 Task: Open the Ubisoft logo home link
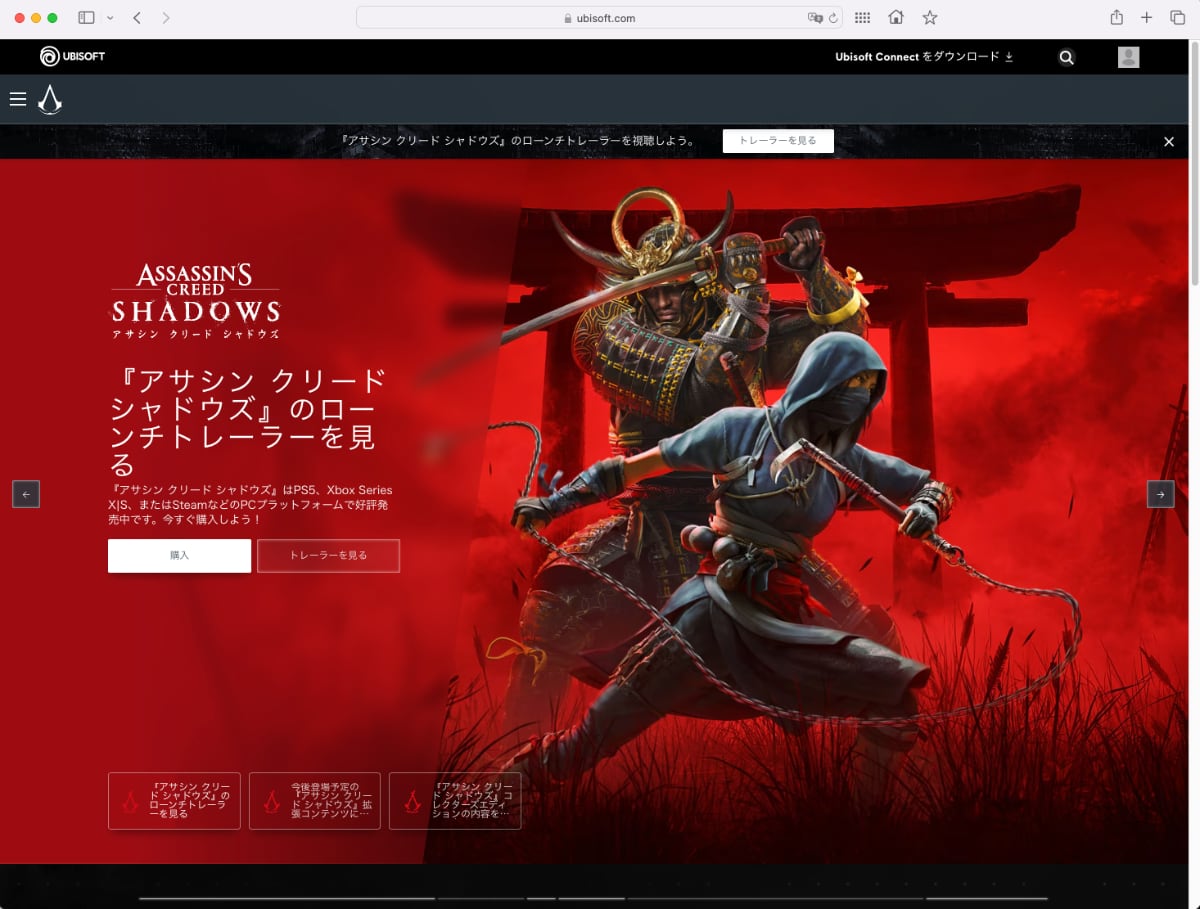coord(71,56)
